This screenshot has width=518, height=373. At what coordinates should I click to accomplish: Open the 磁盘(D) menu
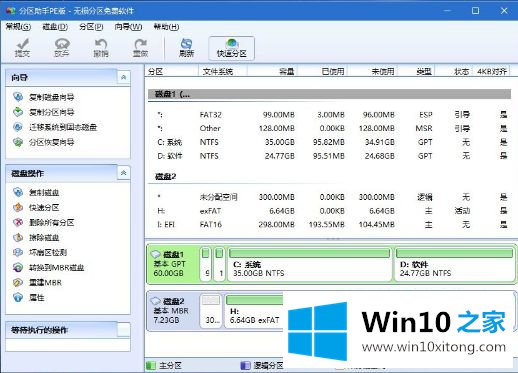55,27
